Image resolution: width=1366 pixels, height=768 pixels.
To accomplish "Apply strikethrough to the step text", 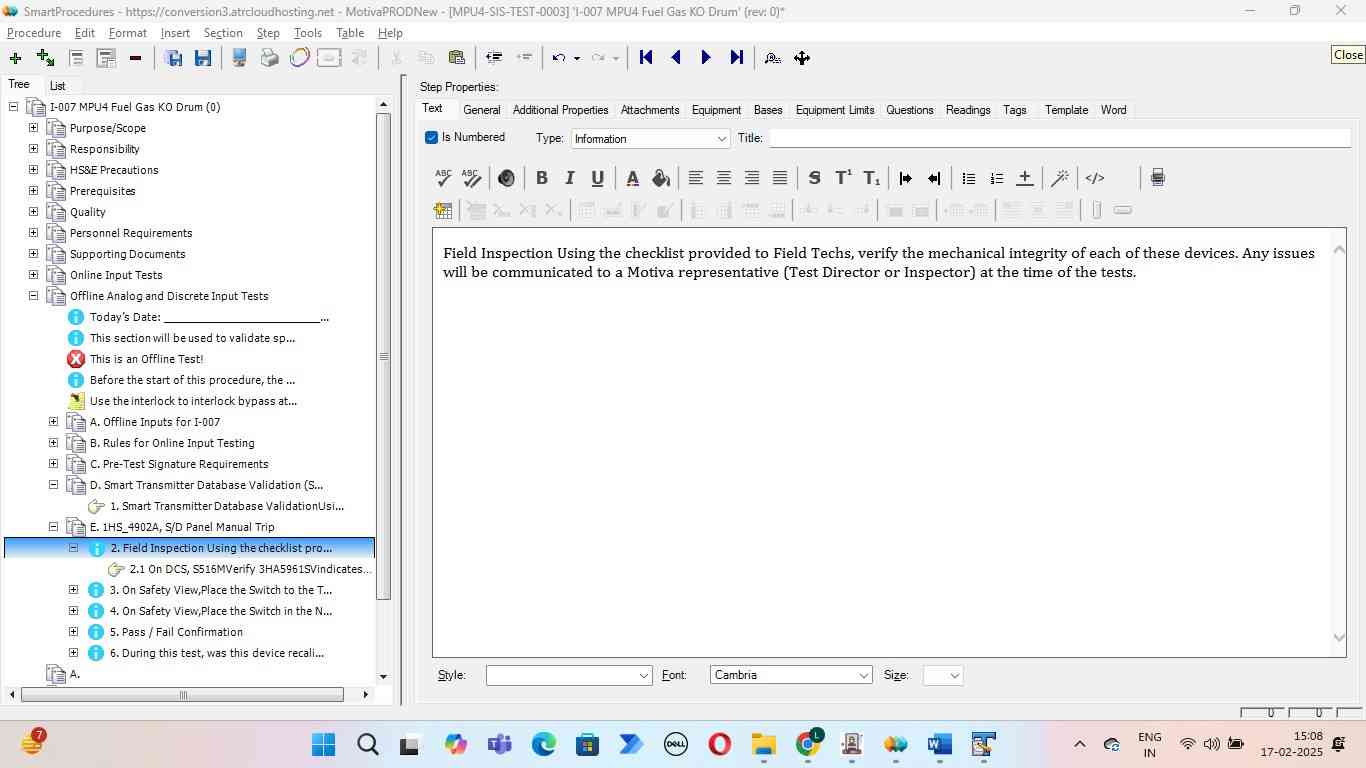I will click(814, 178).
